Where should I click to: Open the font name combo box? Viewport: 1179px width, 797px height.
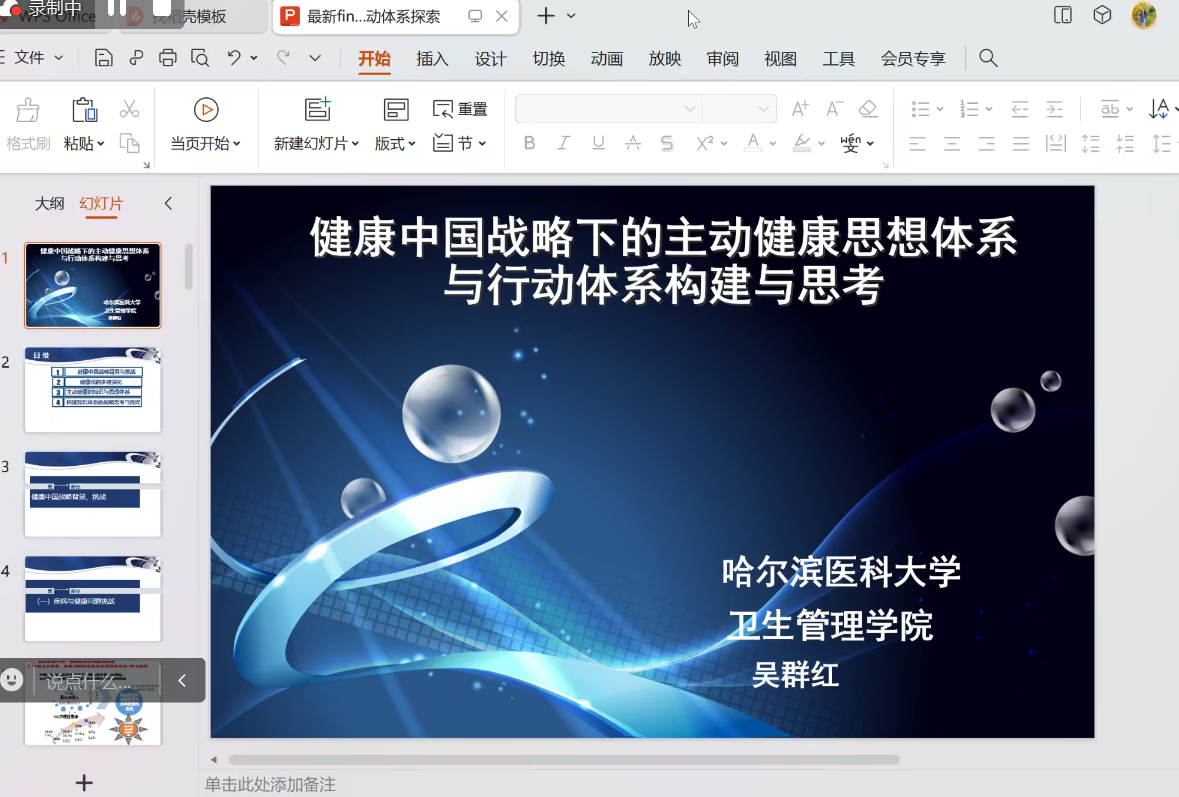607,109
